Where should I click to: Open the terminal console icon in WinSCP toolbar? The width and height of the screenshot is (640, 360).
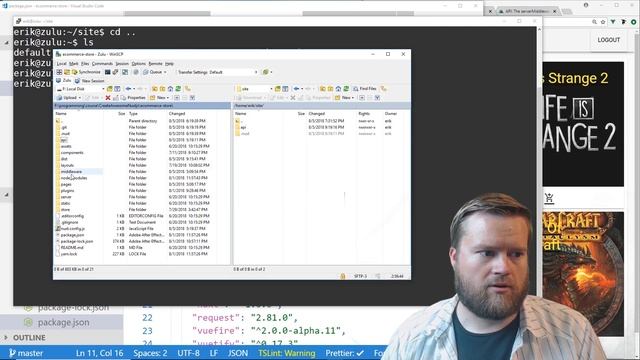(107, 72)
